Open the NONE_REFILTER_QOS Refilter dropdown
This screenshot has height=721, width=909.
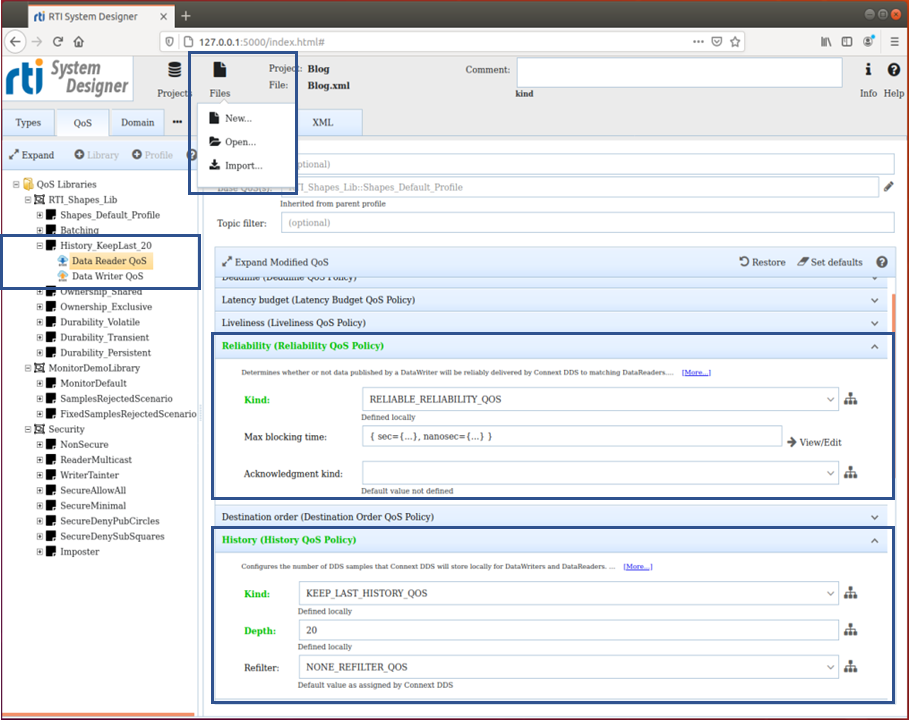(566, 665)
